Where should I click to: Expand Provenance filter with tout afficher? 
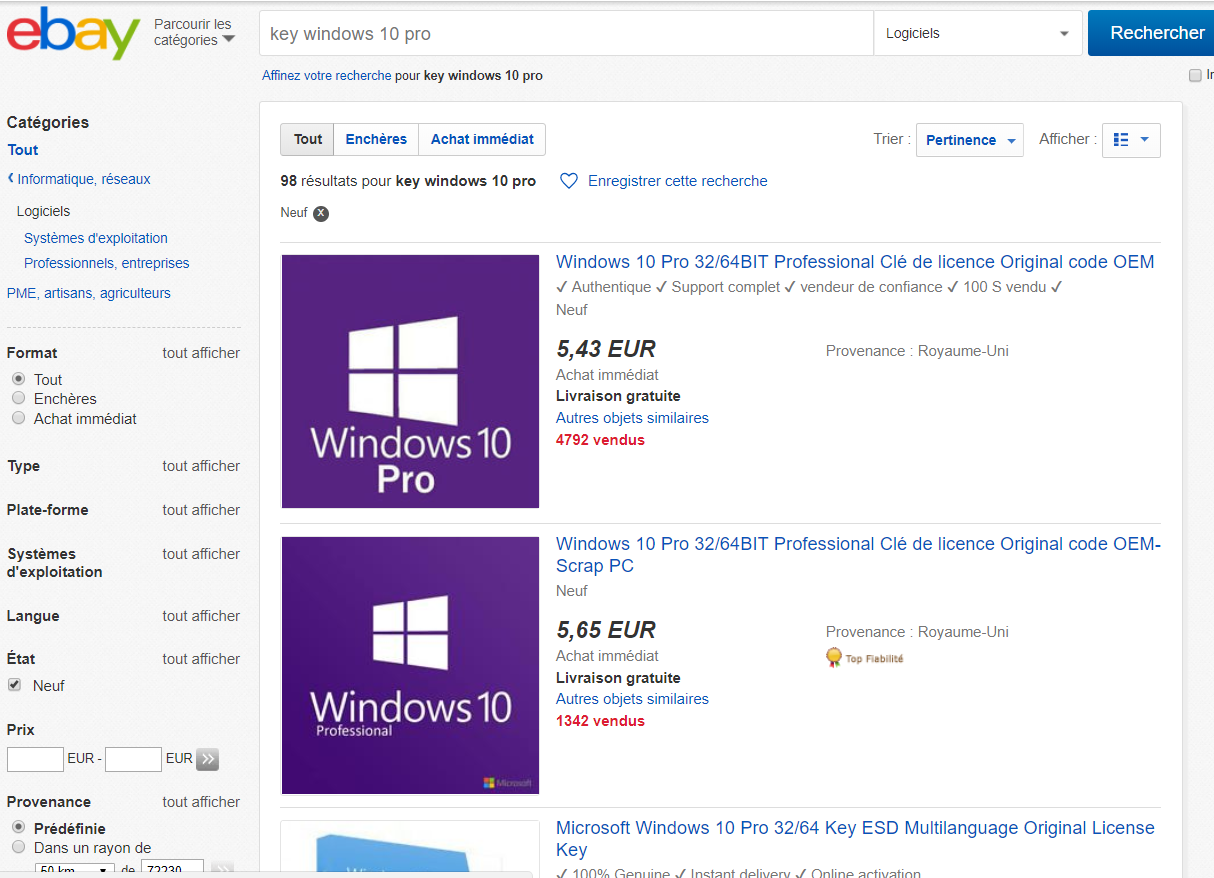pyautogui.click(x=201, y=802)
